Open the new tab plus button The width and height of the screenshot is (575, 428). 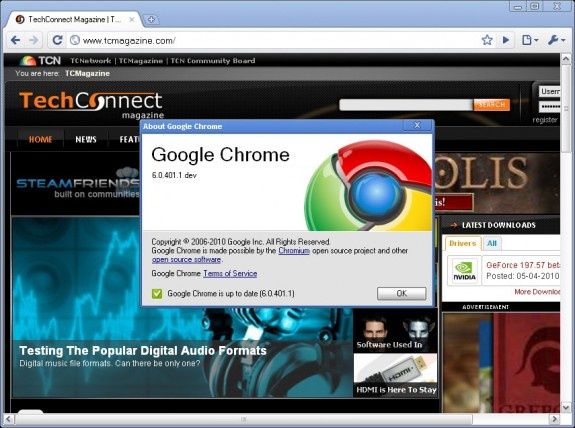[x=151, y=19]
